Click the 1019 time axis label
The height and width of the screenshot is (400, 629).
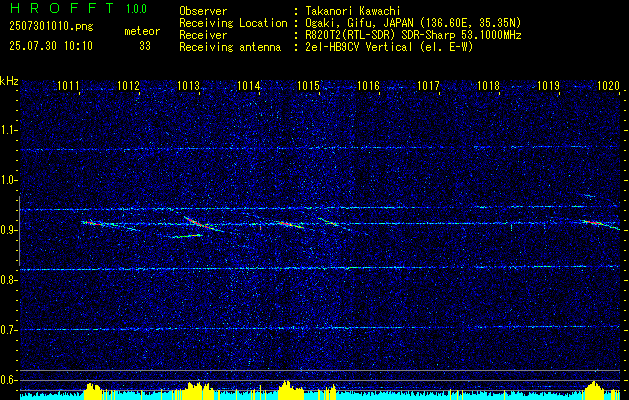pos(548,85)
